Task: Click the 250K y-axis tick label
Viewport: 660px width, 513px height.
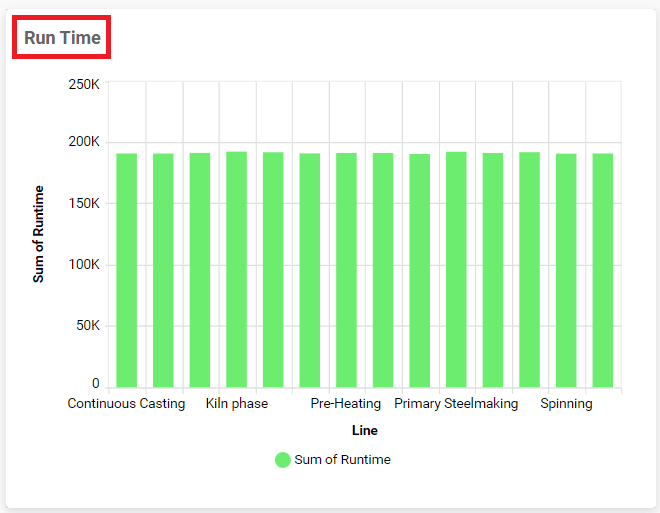Action: (x=83, y=84)
